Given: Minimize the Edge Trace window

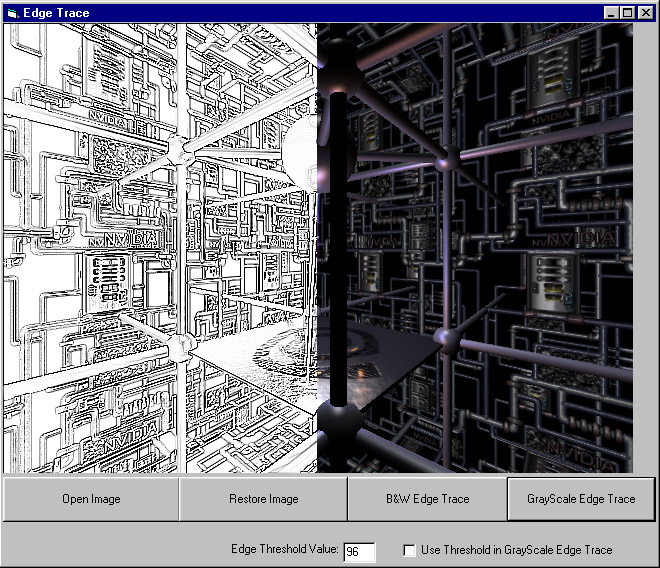Looking at the screenshot, I should (x=611, y=13).
